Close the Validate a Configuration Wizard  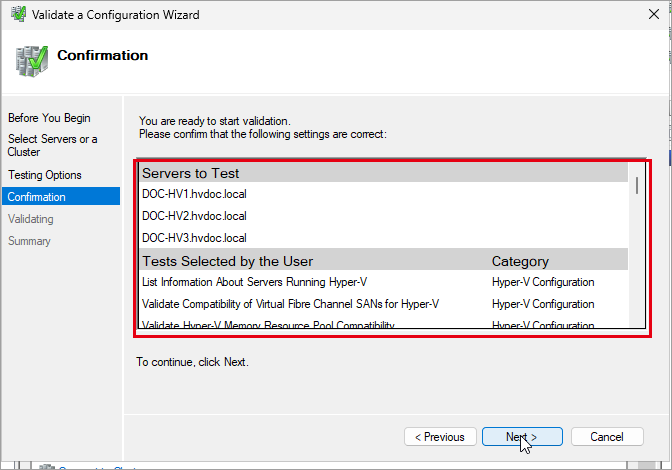tap(654, 14)
